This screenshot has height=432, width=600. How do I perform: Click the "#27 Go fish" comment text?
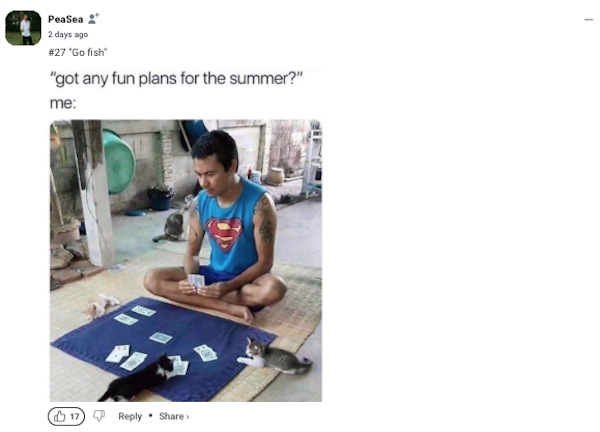click(77, 52)
